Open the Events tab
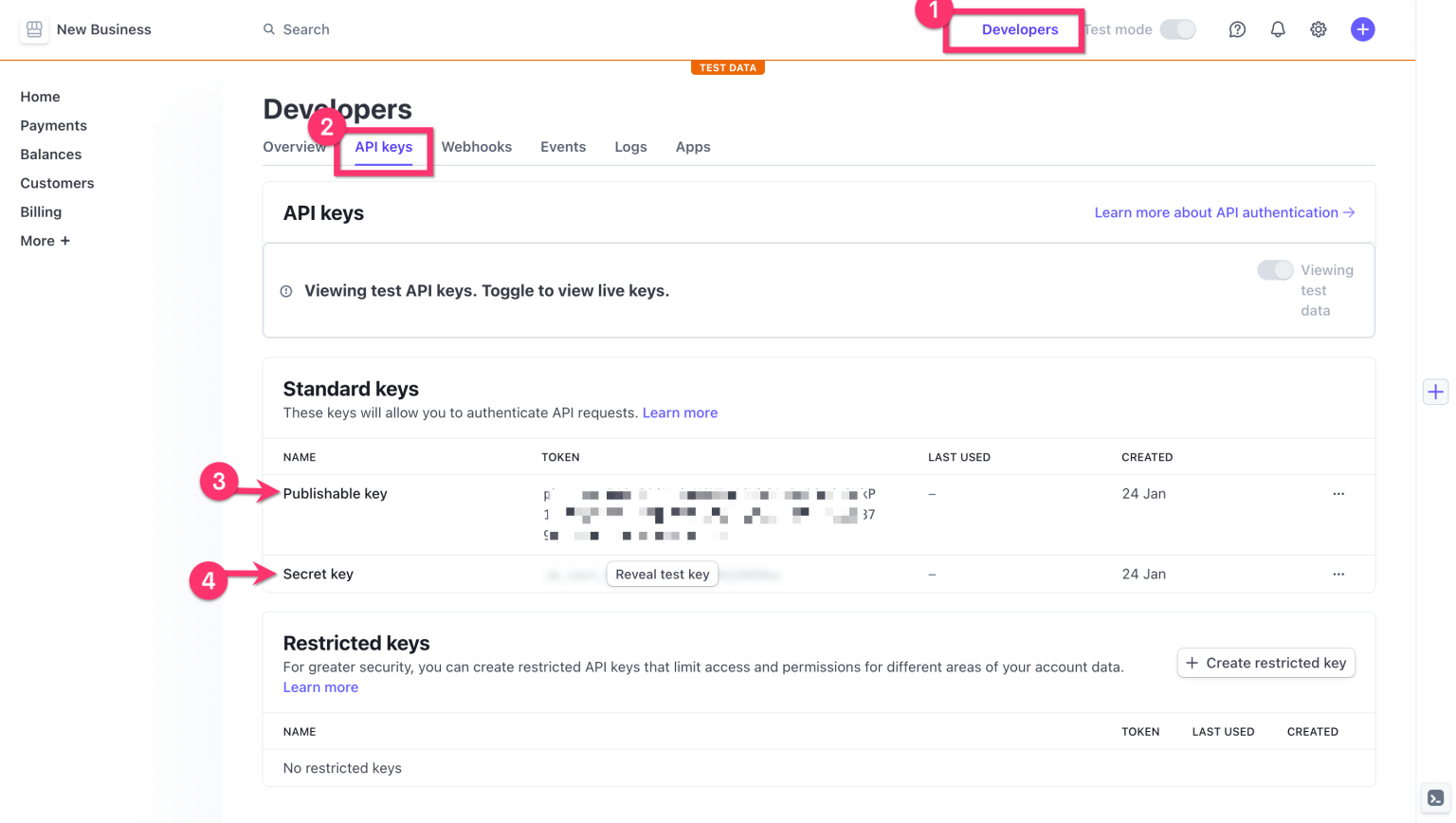This screenshot has width=1456, height=823. [x=563, y=147]
